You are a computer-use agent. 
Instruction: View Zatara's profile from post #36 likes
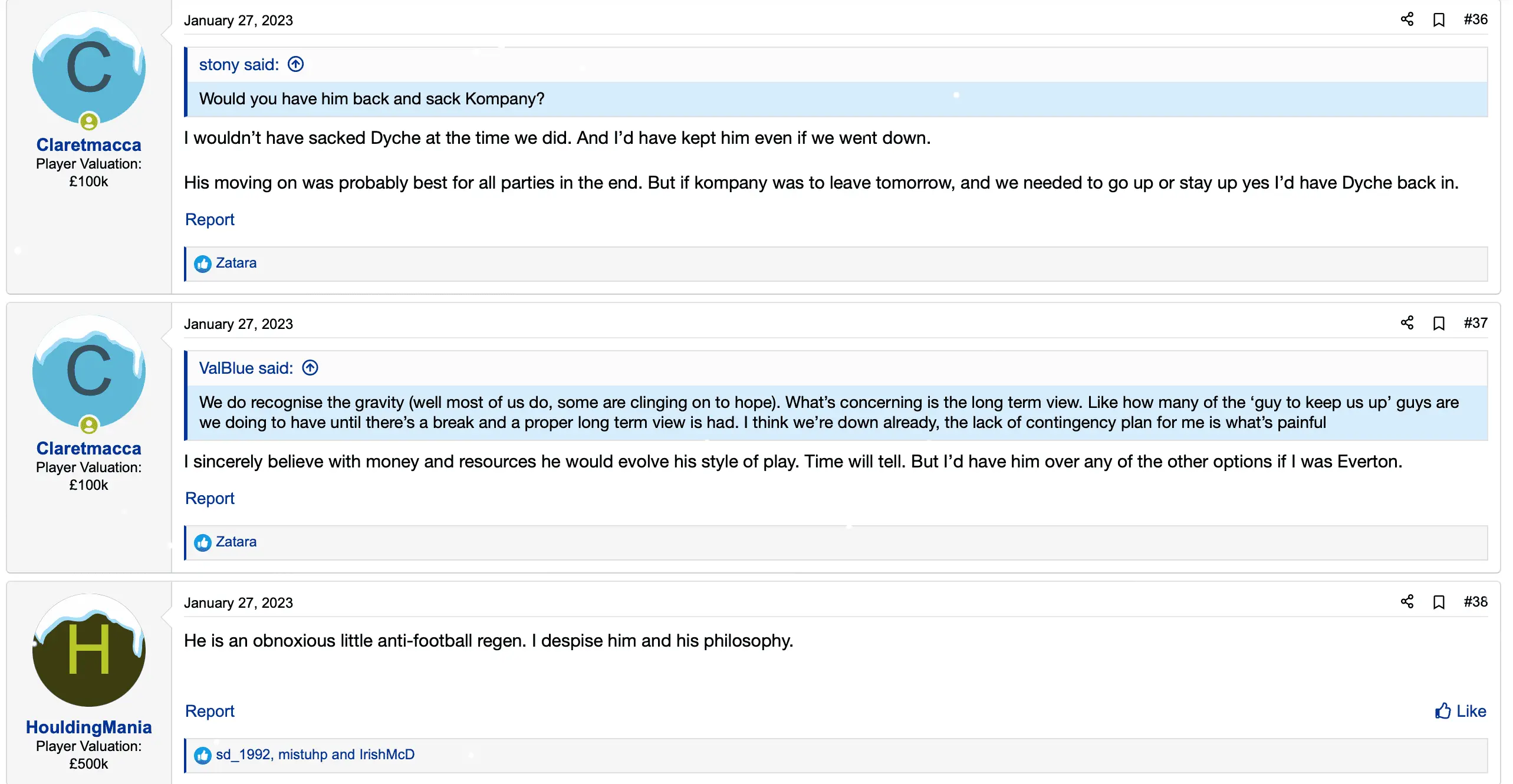pyautogui.click(x=236, y=263)
